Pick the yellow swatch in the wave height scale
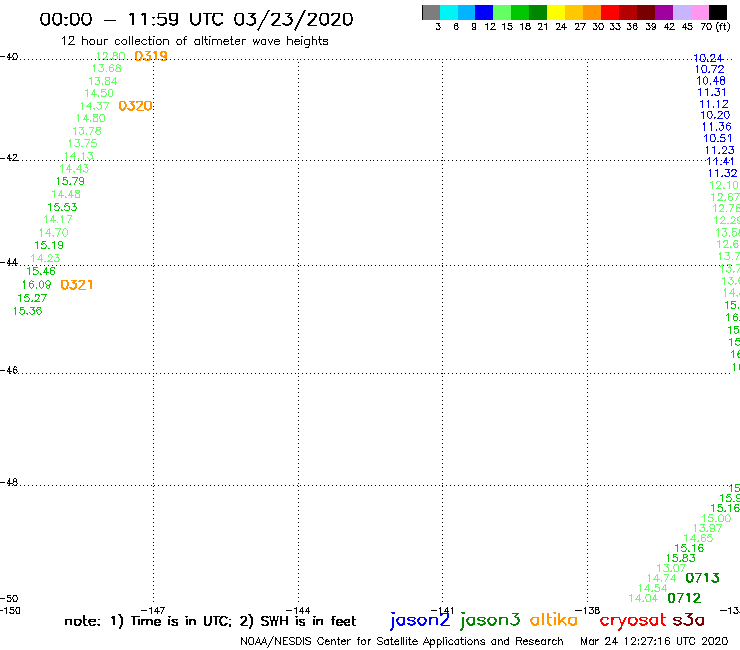Viewport: 740px width, 650px height. pos(556,12)
